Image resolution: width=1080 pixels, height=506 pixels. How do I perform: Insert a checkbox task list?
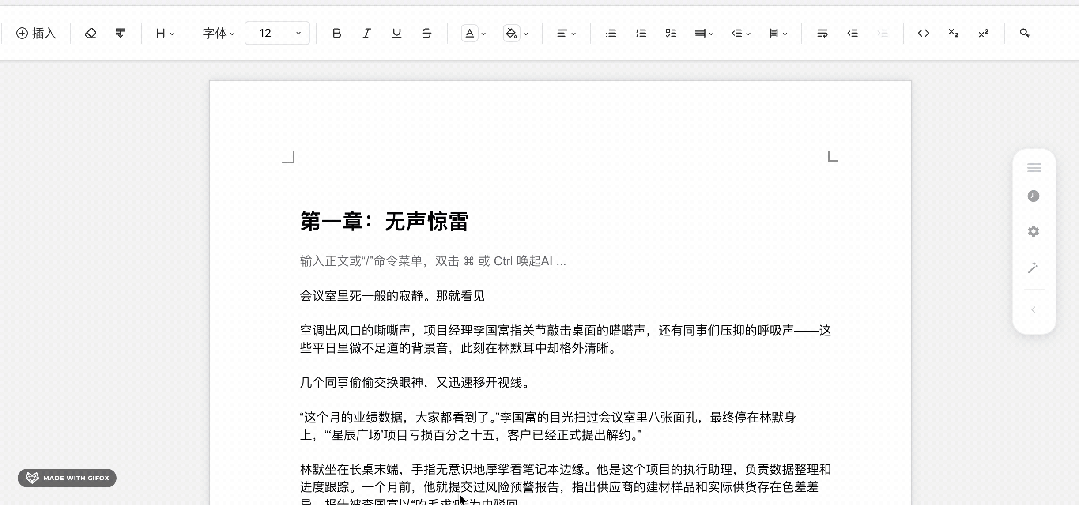671,33
